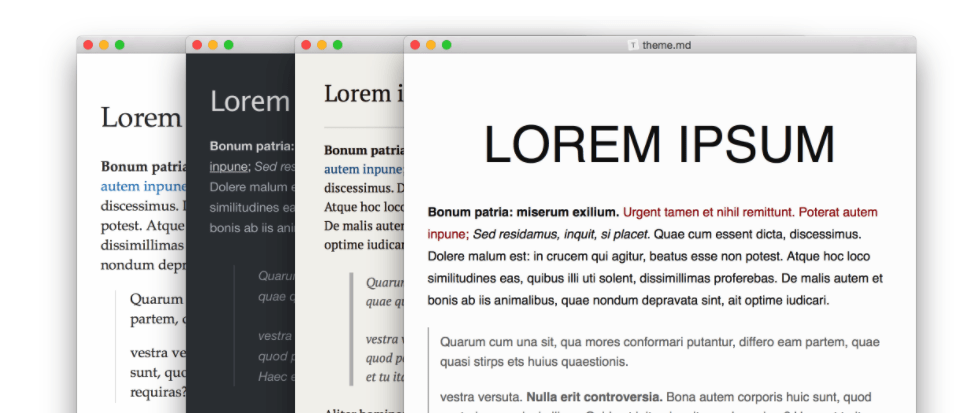Image resolution: width=967 pixels, height=413 pixels.
Task: Open blue "autem inpune" link in leftmost window
Action: (143, 186)
